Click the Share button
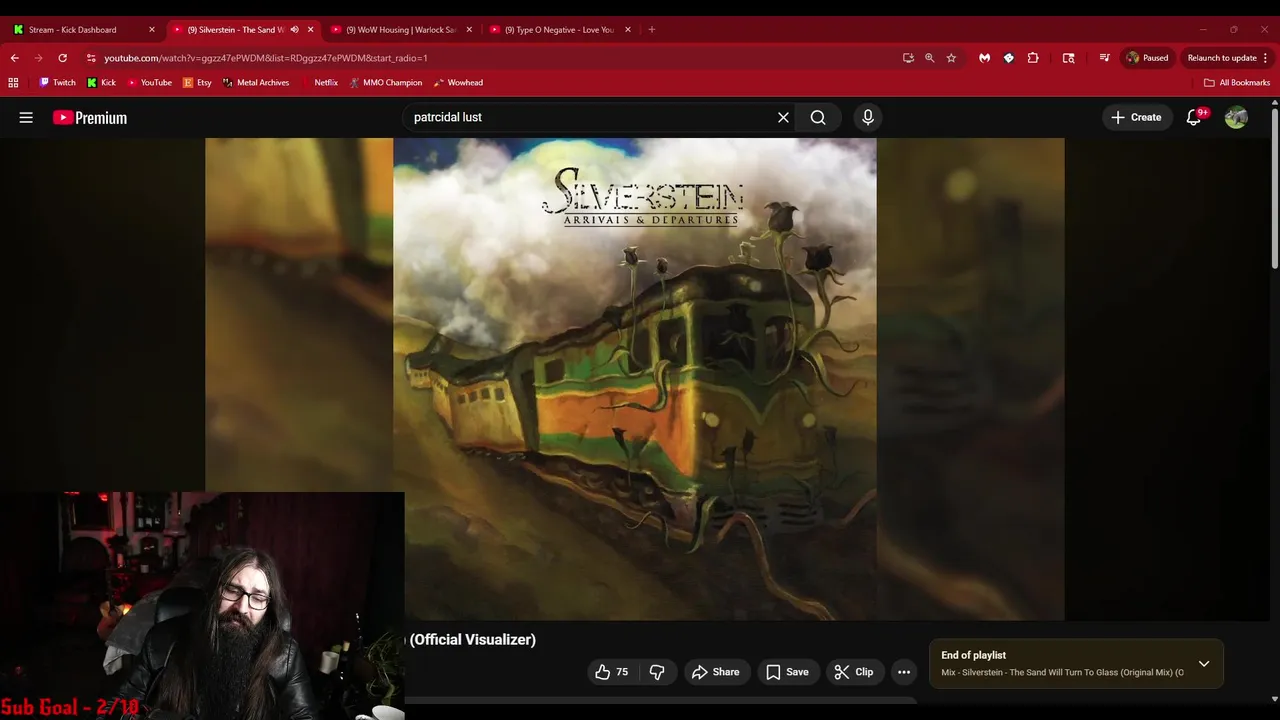The width and height of the screenshot is (1280, 720). (x=716, y=672)
